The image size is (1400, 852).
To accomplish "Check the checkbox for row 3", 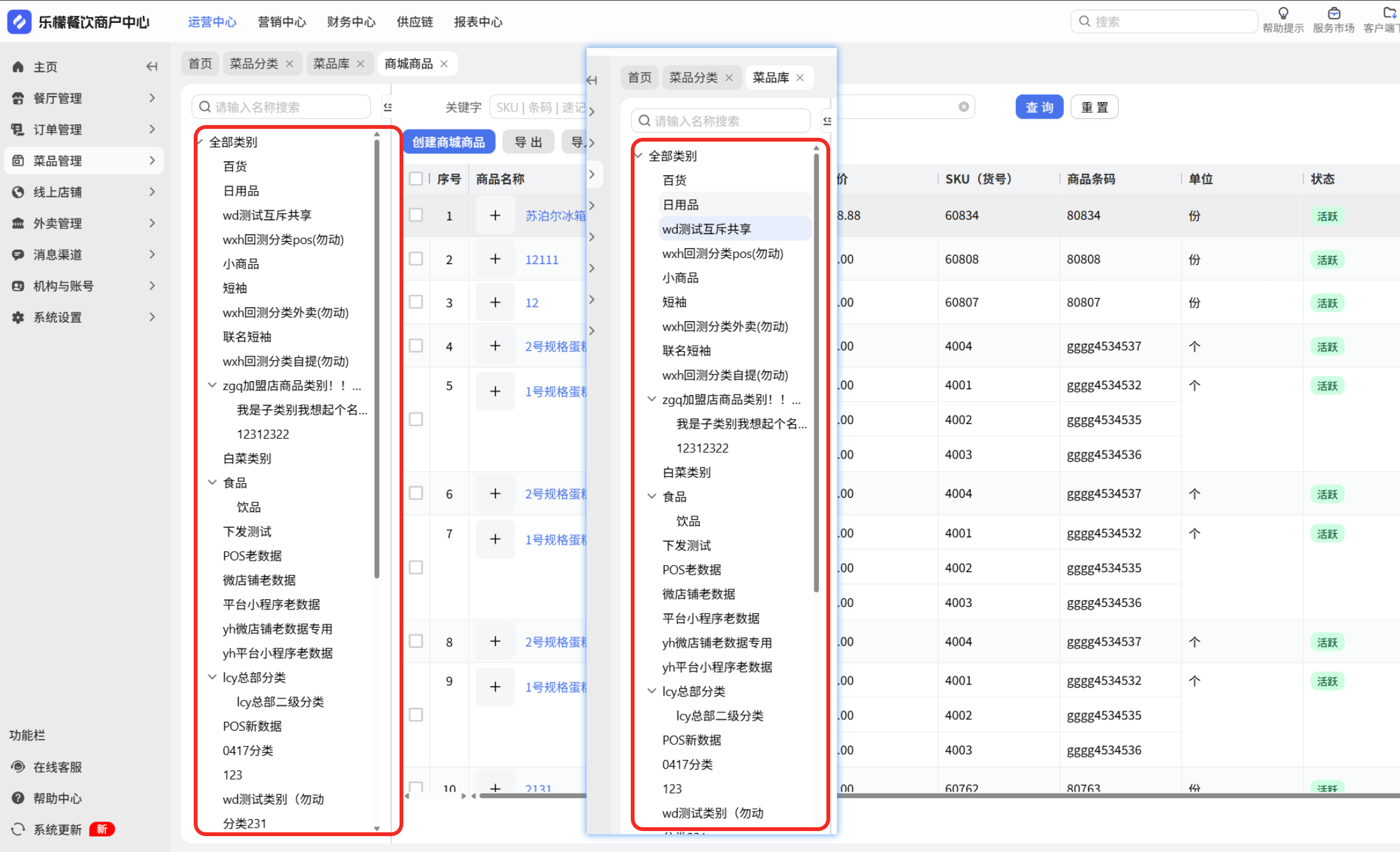I will click(x=416, y=302).
